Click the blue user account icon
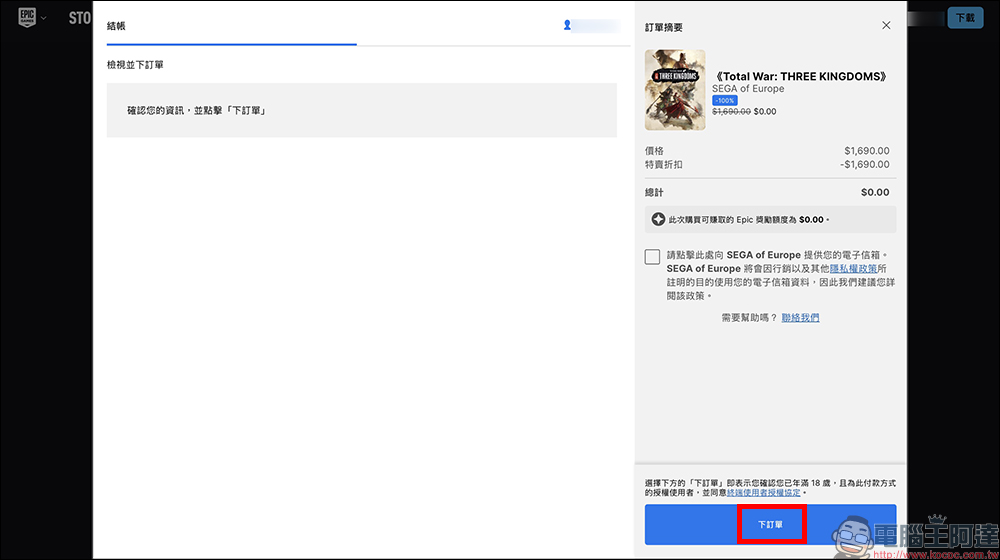 pos(567,25)
